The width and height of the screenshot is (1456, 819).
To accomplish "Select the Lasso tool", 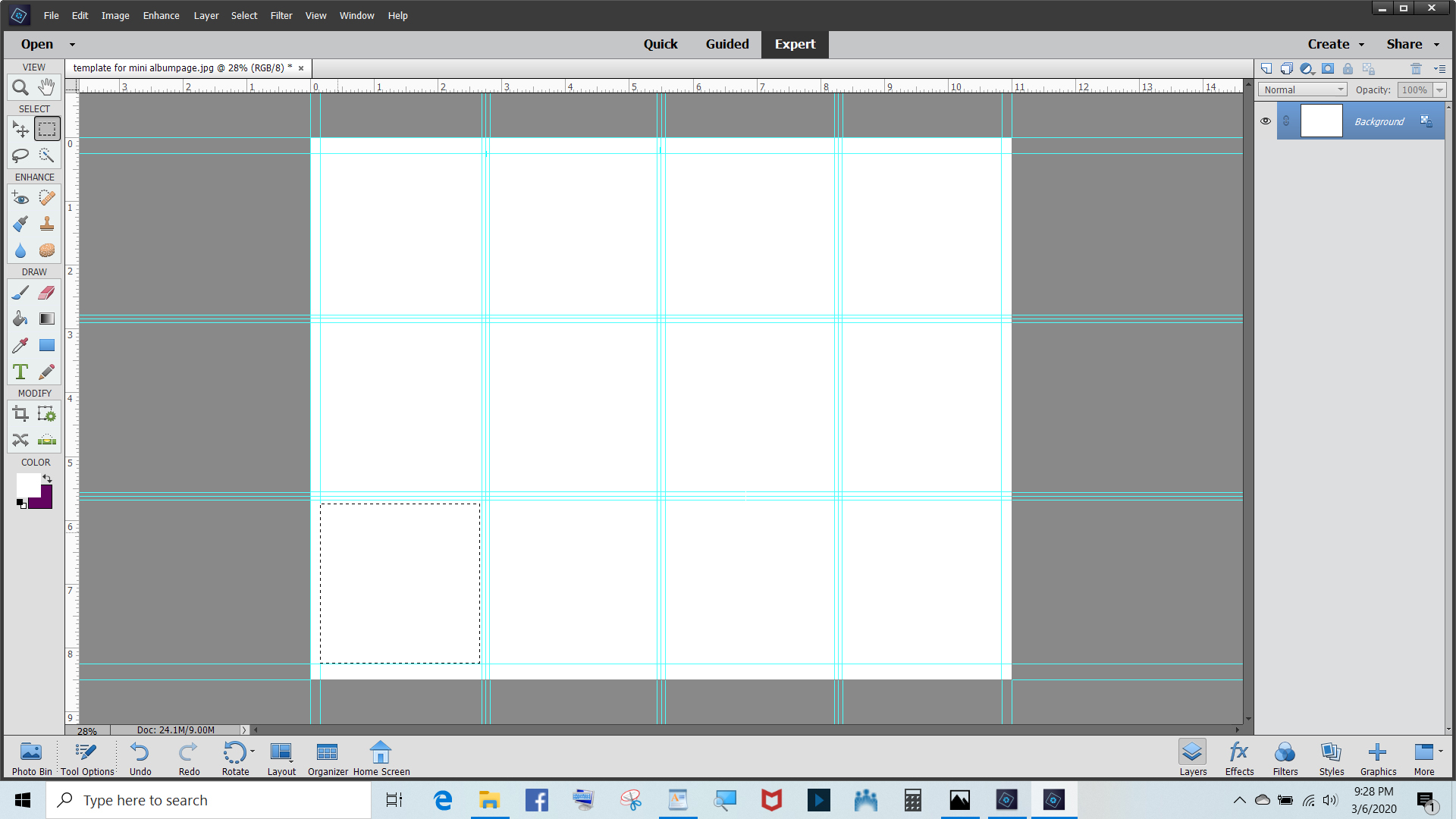I will click(x=21, y=155).
